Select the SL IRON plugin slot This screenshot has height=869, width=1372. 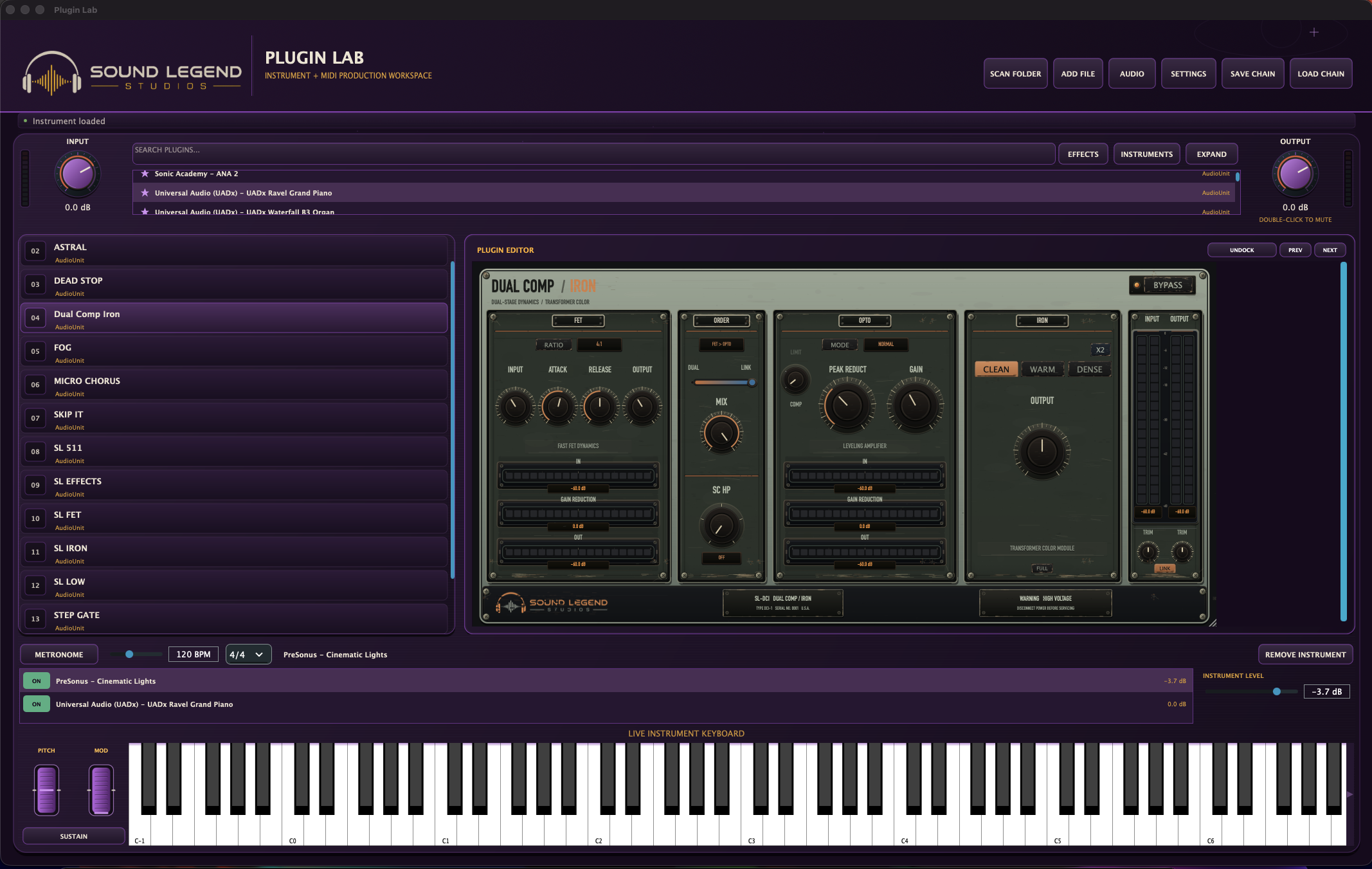point(234,553)
